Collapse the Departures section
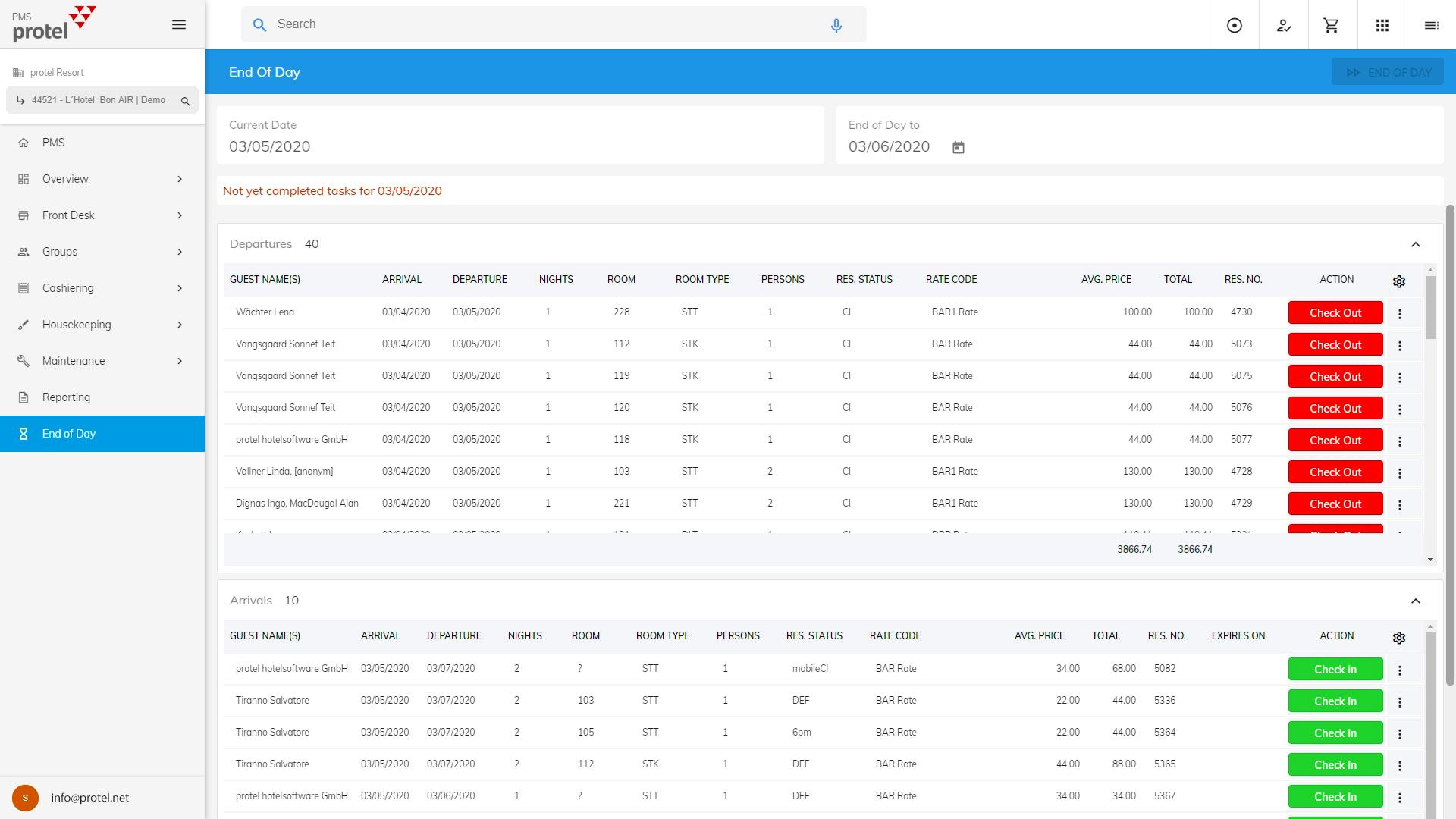The width and height of the screenshot is (1456, 819). coord(1415,244)
